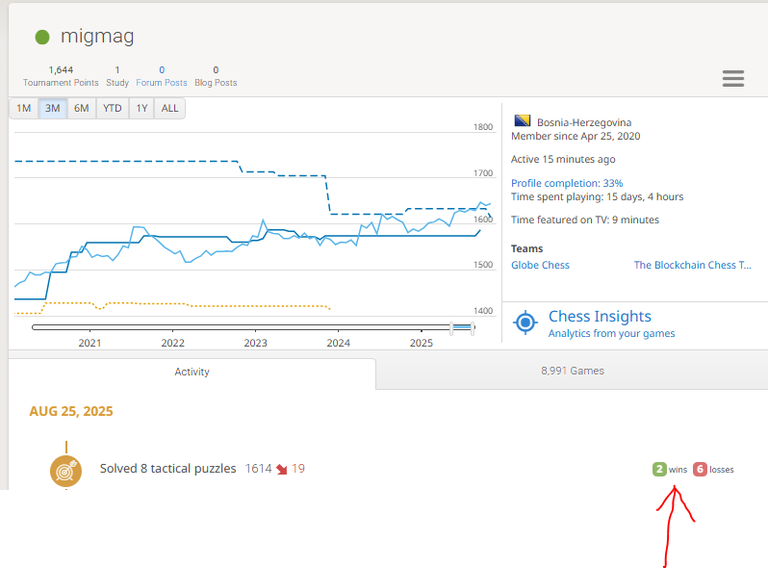Select the ALL time range
This screenshot has width=768, height=568.
pyautogui.click(x=169, y=108)
